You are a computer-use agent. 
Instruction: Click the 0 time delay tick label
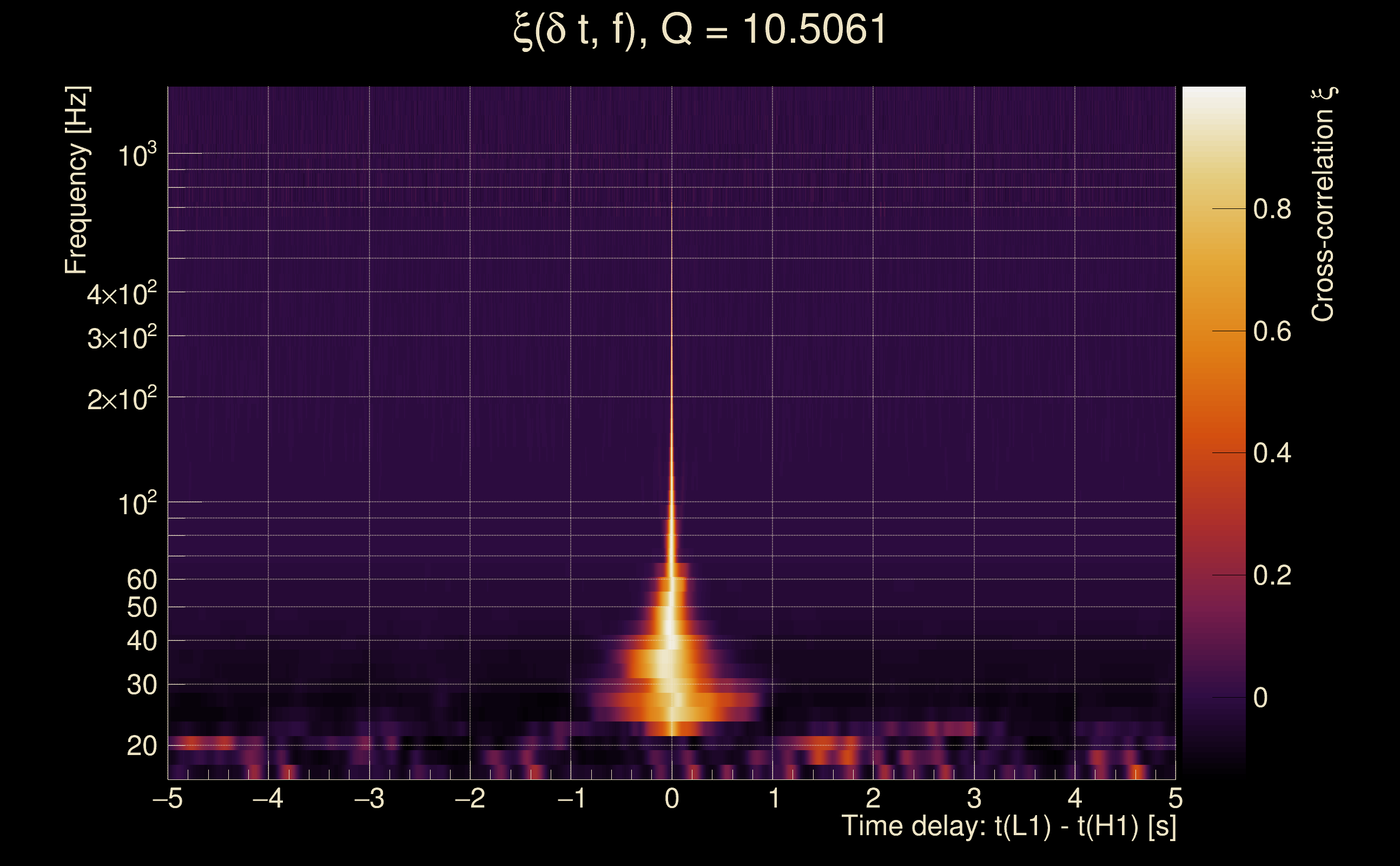click(671, 798)
